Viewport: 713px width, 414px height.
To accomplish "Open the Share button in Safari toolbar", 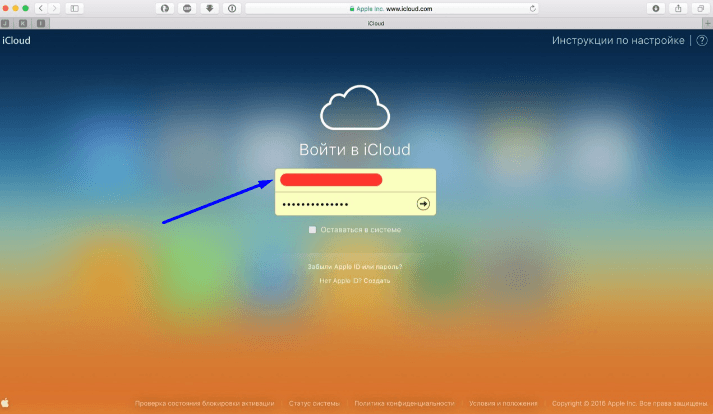I will coord(678,8).
